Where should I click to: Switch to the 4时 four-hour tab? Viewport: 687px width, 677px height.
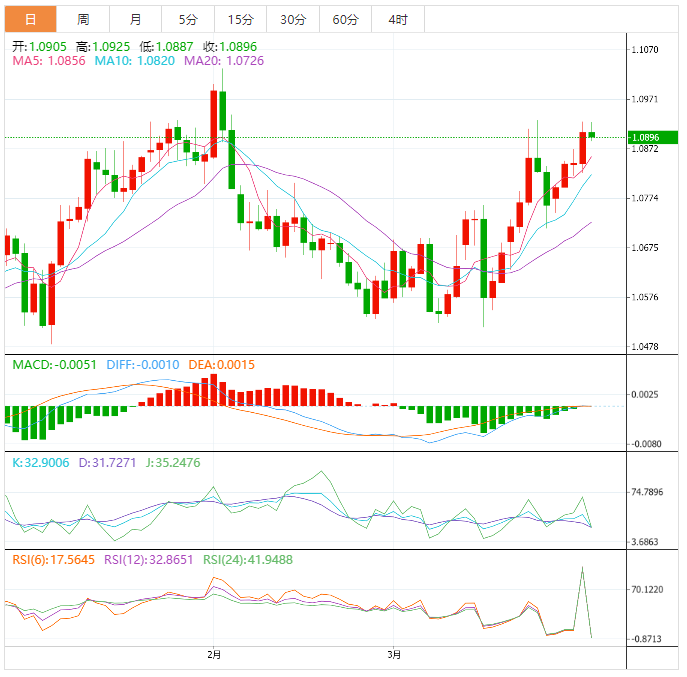tap(397, 19)
